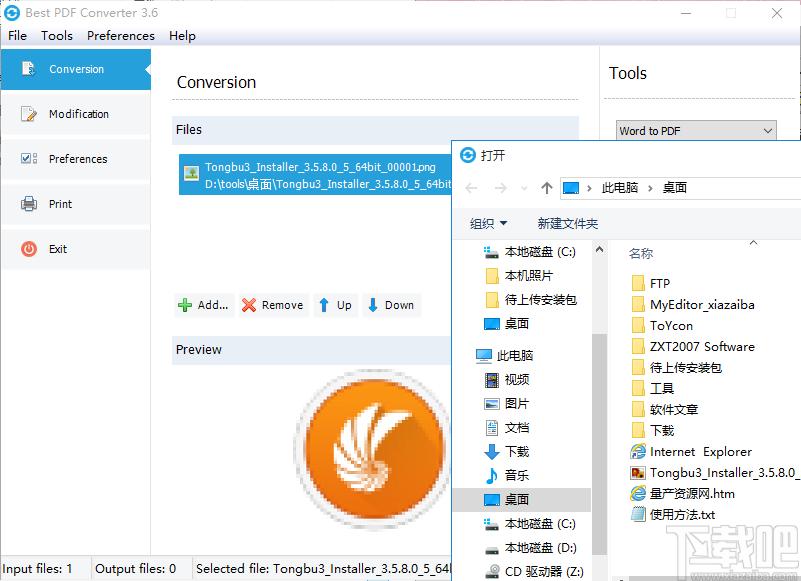The width and height of the screenshot is (801, 581).
Task: Select 待上传安装包 in navigation tree
Action: pos(531,300)
